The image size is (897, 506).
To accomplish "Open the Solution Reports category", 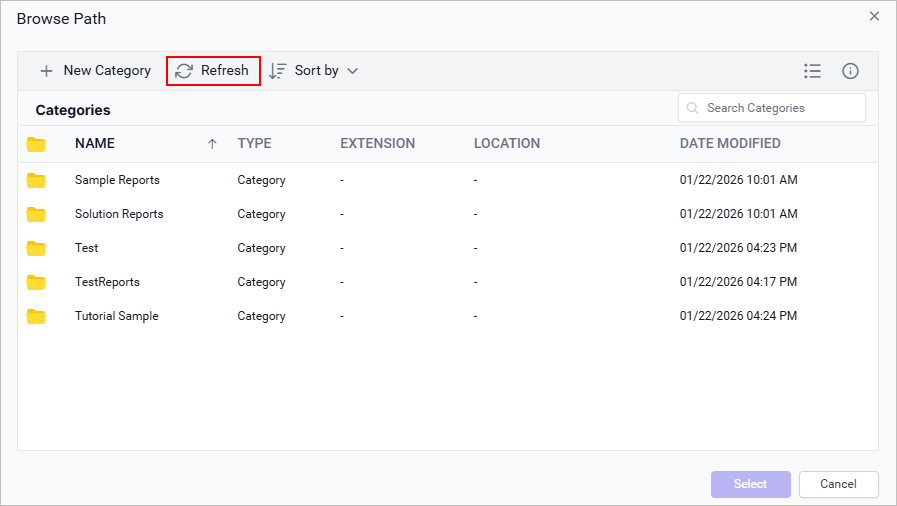I will coord(119,215).
